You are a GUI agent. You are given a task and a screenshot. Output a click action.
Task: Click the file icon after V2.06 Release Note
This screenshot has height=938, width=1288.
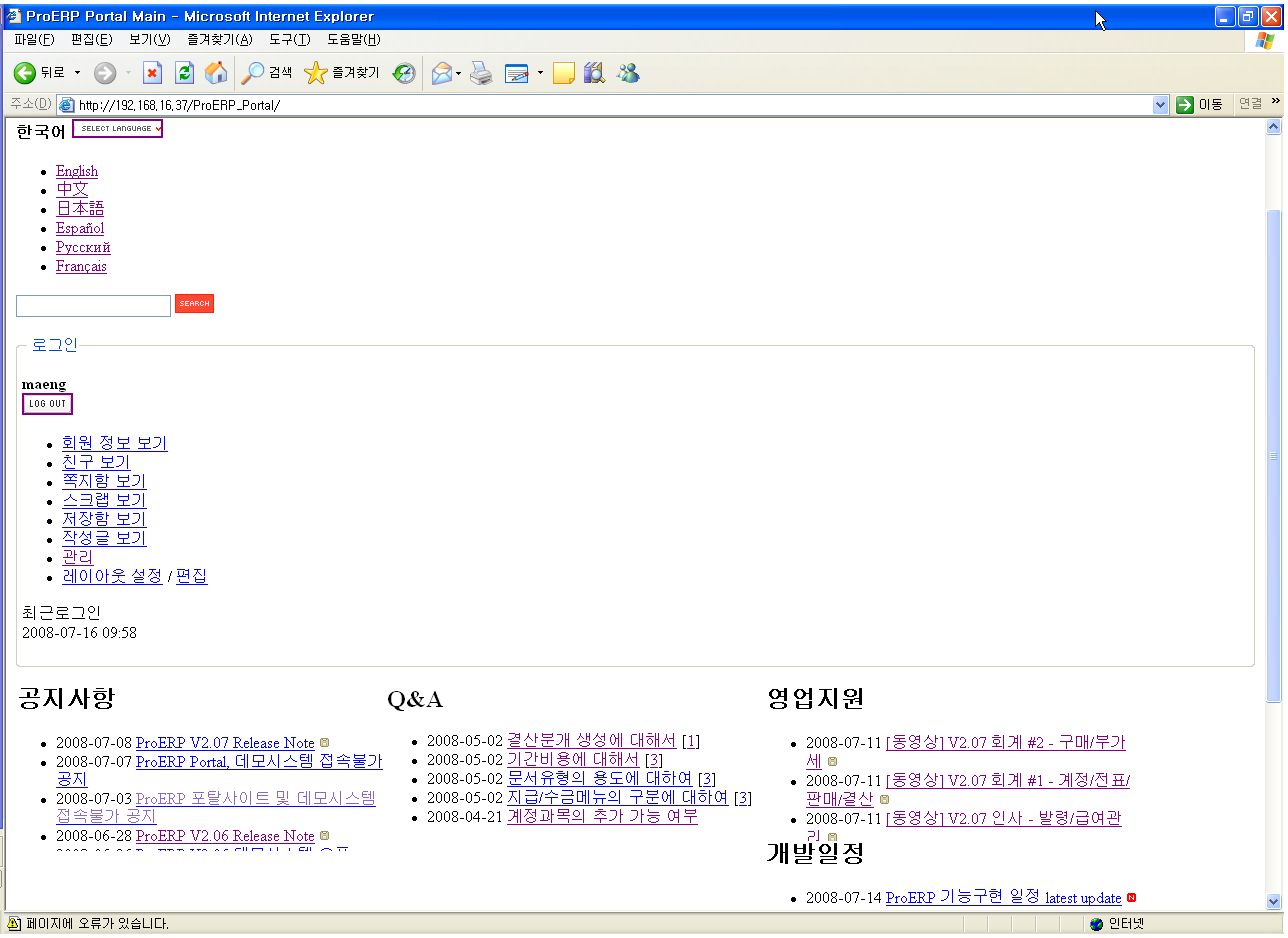[324, 835]
